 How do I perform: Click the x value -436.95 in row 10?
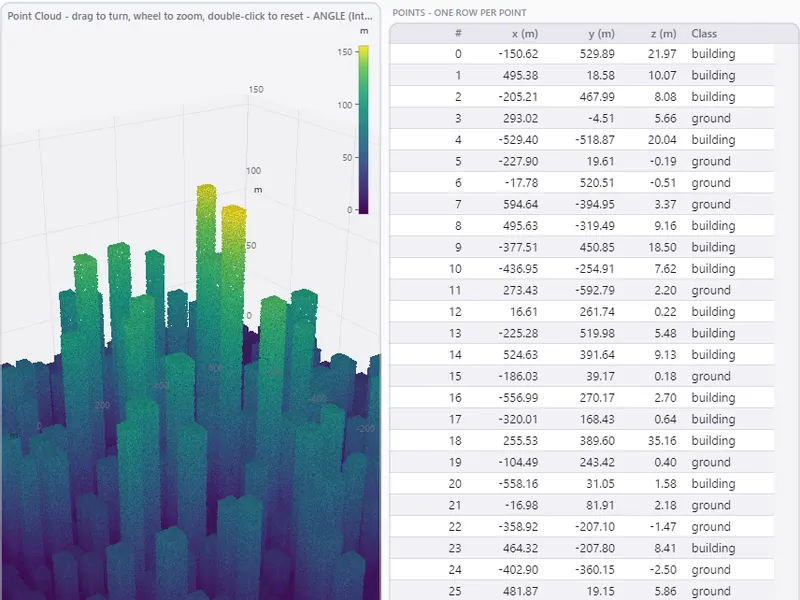tap(518, 269)
